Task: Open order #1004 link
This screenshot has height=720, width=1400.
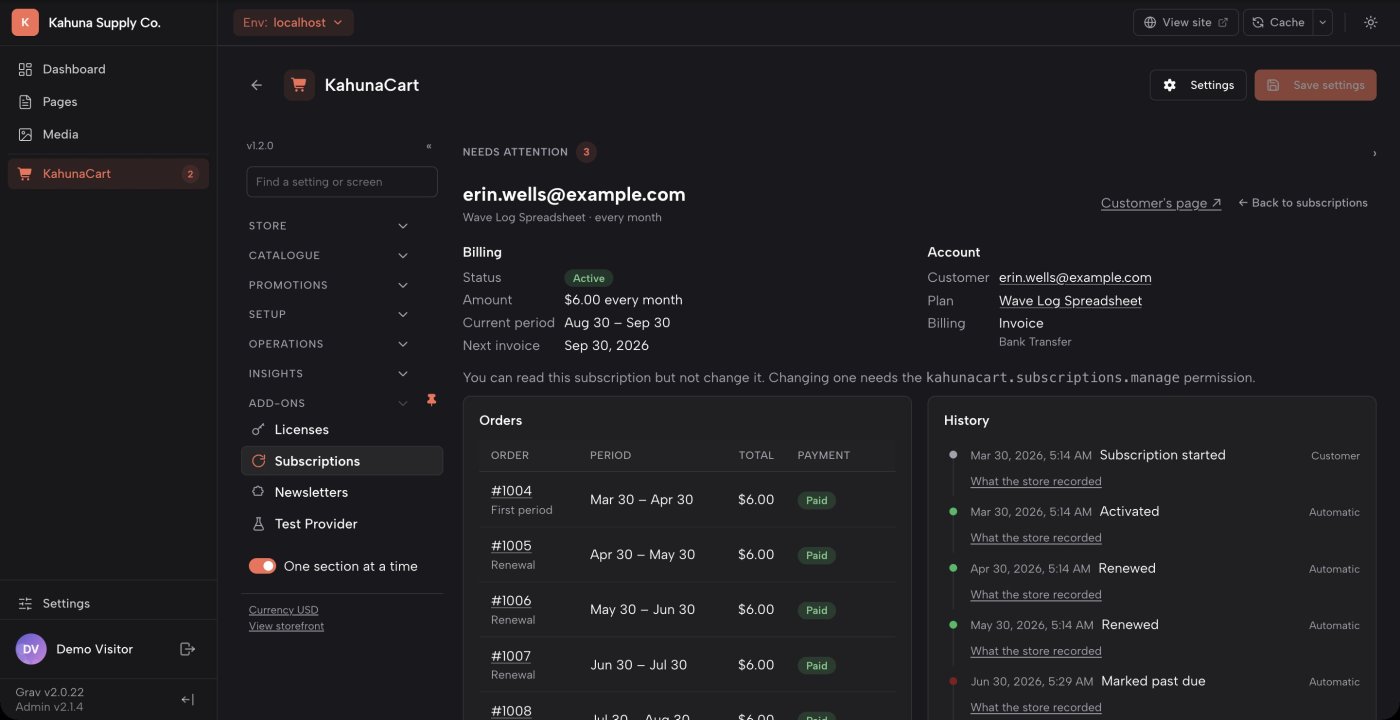Action: tap(511, 491)
